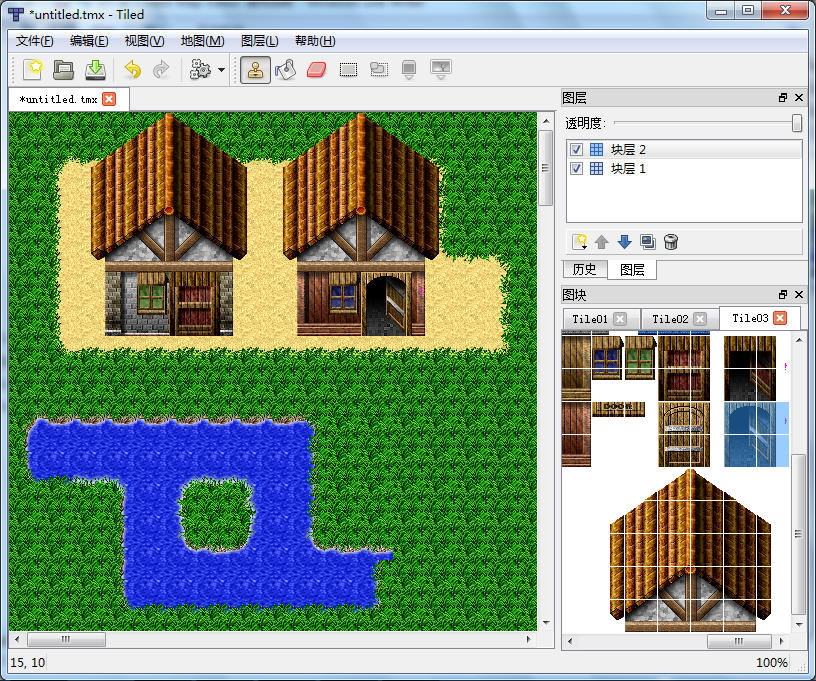Open the 文件(F) menu
Image resolution: width=816 pixels, height=681 pixels.
[x=34, y=41]
